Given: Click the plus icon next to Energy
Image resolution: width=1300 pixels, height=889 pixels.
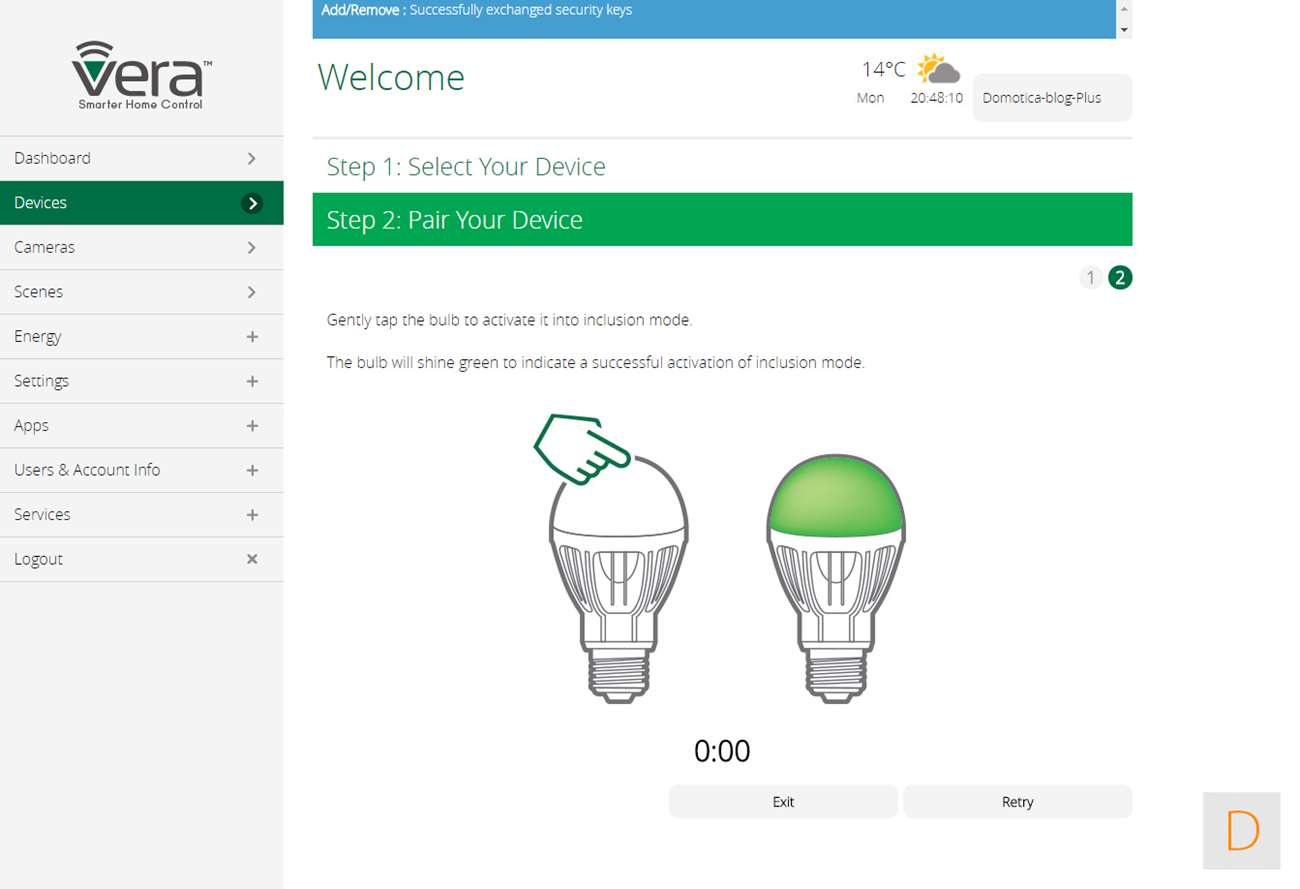Looking at the screenshot, I should coord(252,337).
